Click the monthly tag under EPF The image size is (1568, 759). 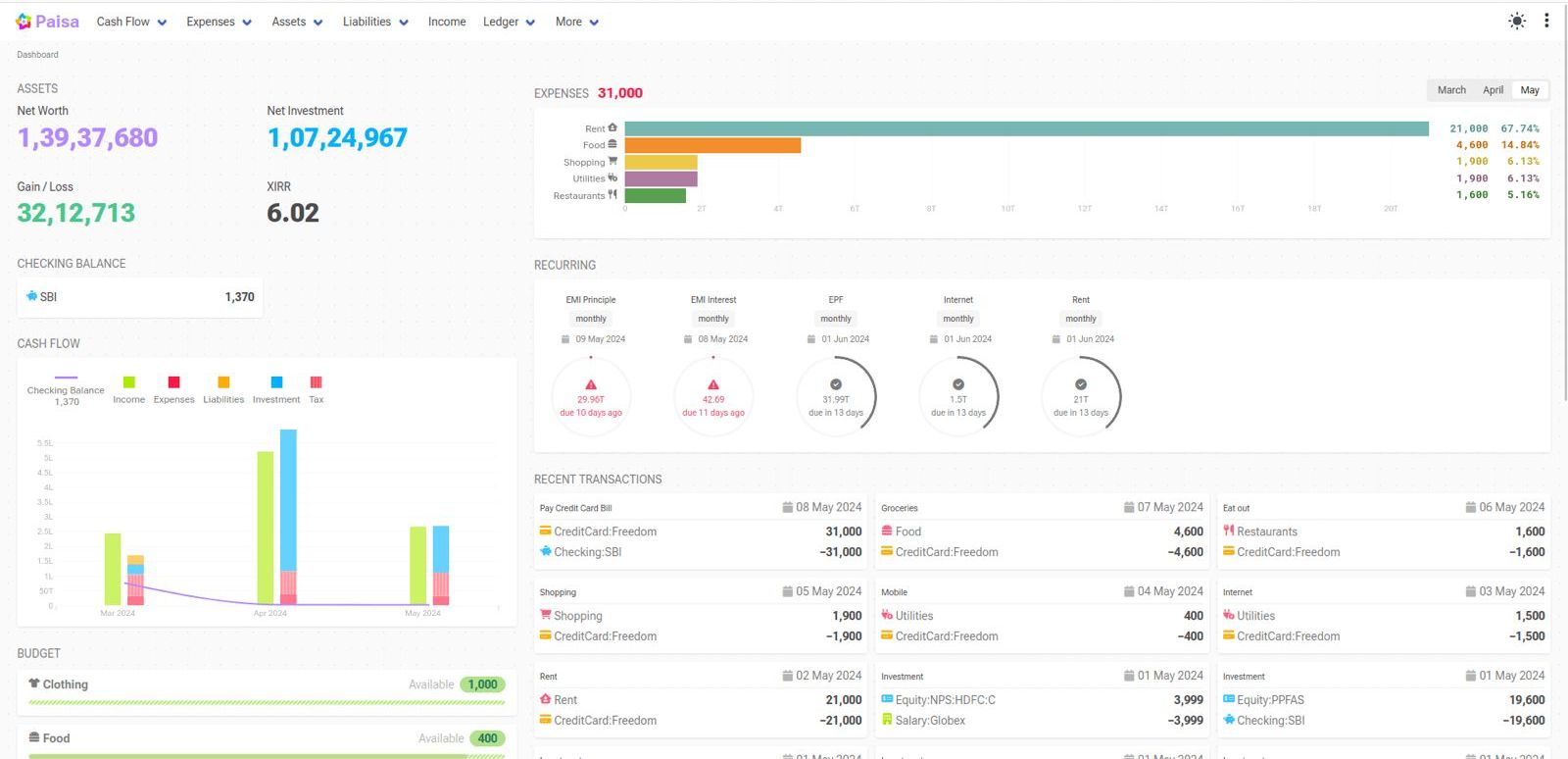pyautogui.click(x=836, y=319)
